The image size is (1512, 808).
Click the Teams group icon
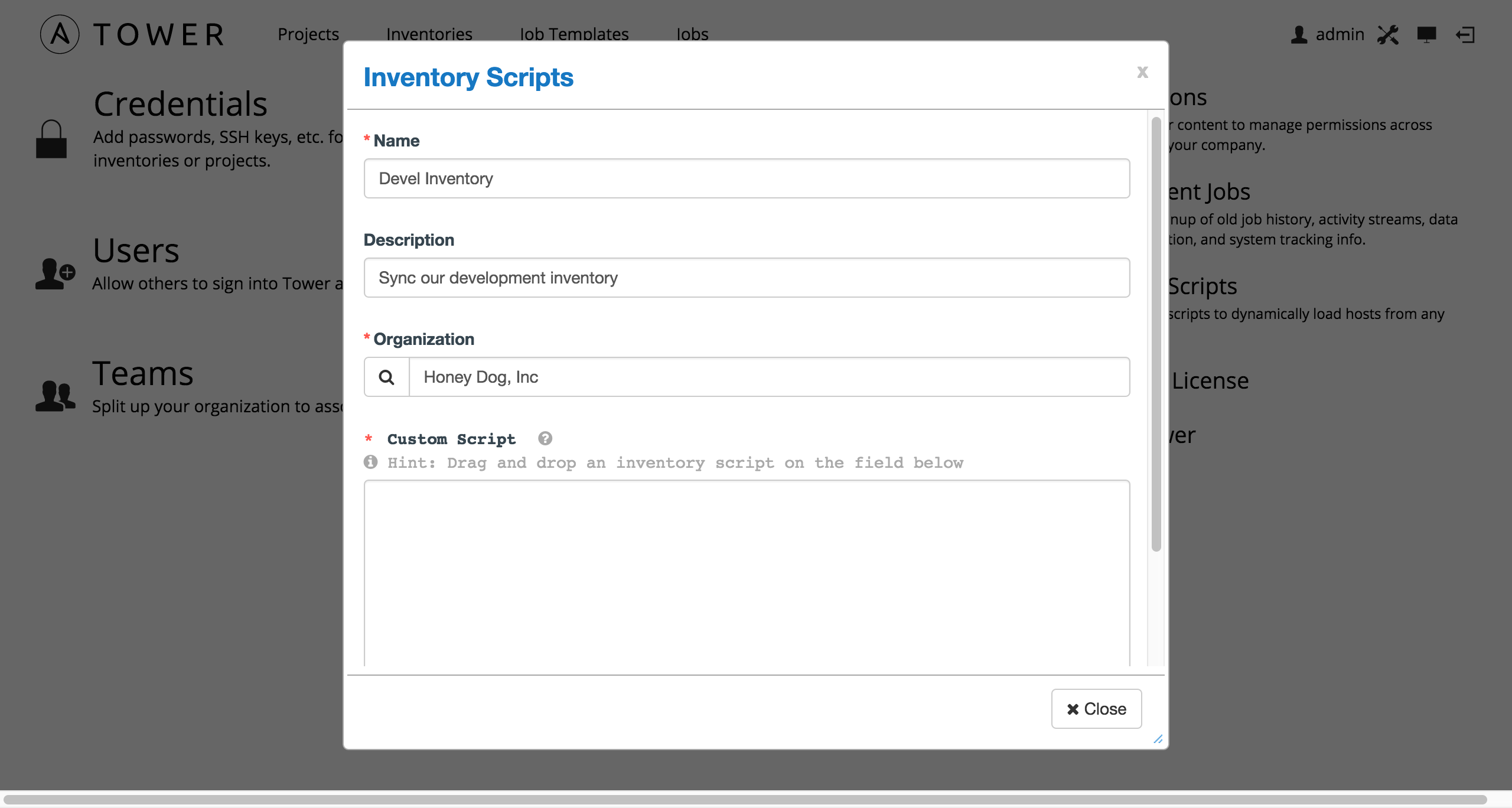[x=55, y=396]
